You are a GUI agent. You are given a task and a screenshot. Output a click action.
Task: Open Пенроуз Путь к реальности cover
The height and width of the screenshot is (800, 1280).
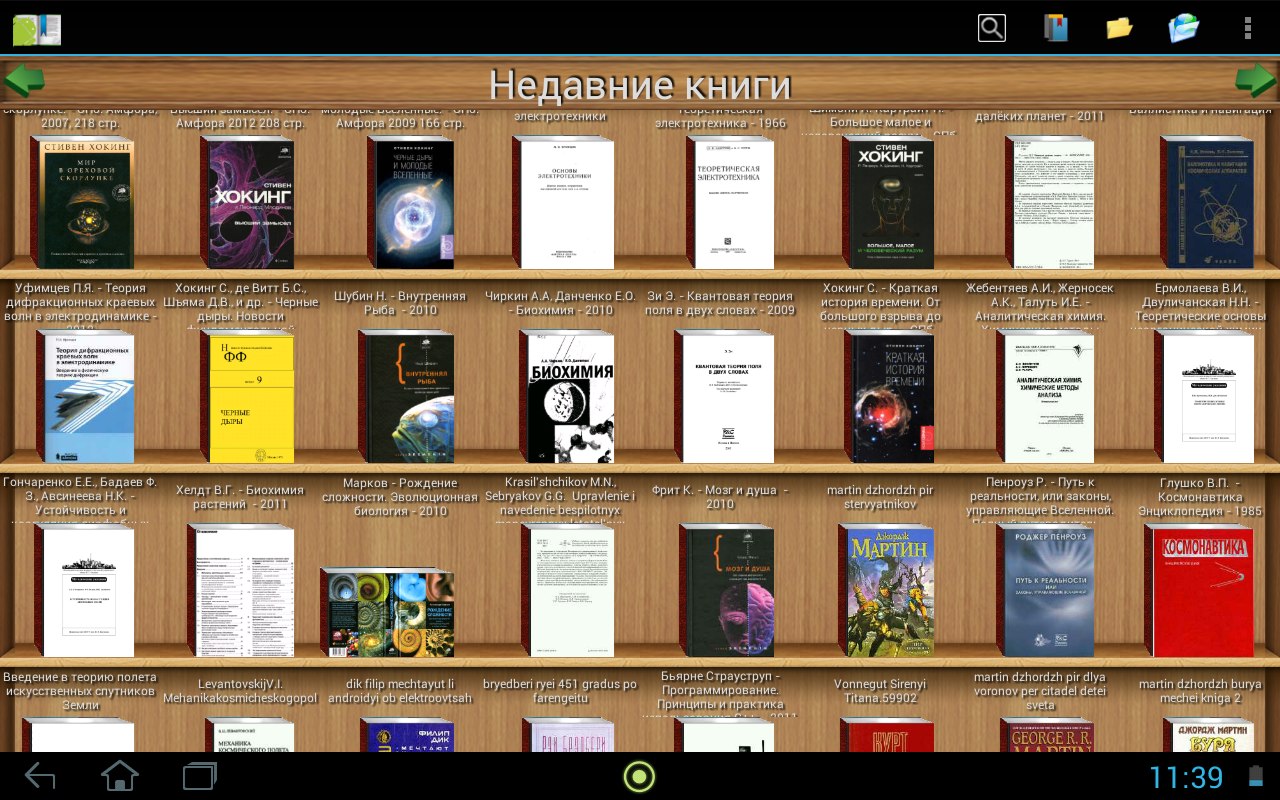[x=1045, y=591]
